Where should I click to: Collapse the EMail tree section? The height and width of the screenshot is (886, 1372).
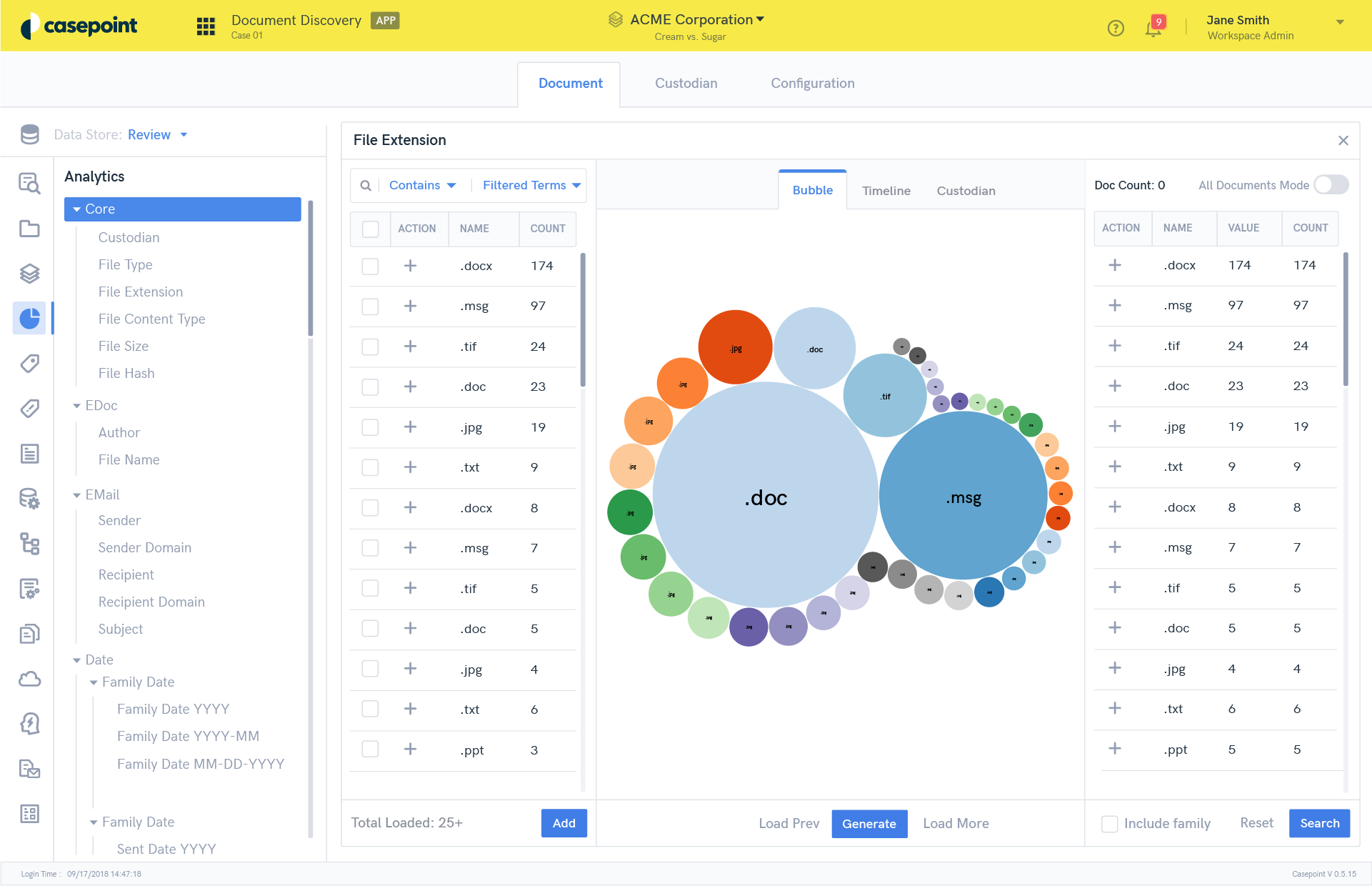click(77, 495)
